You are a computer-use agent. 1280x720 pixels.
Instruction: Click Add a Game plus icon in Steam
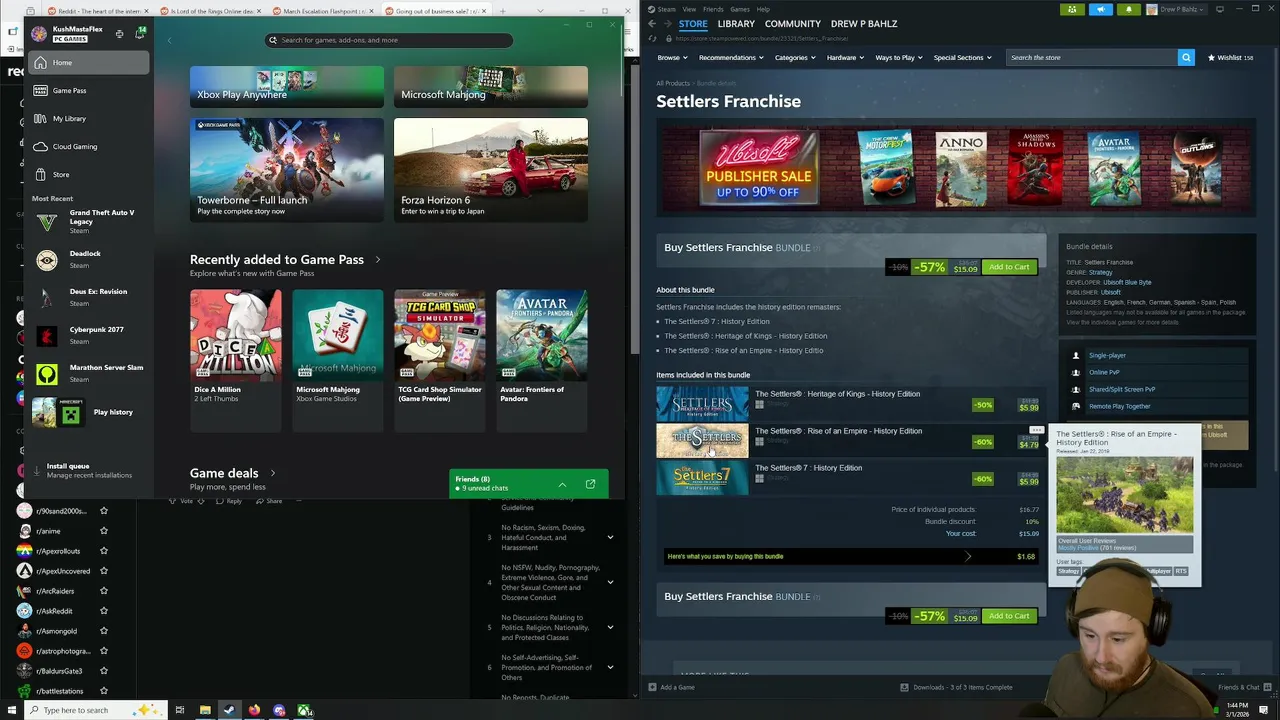click(652, 687)
